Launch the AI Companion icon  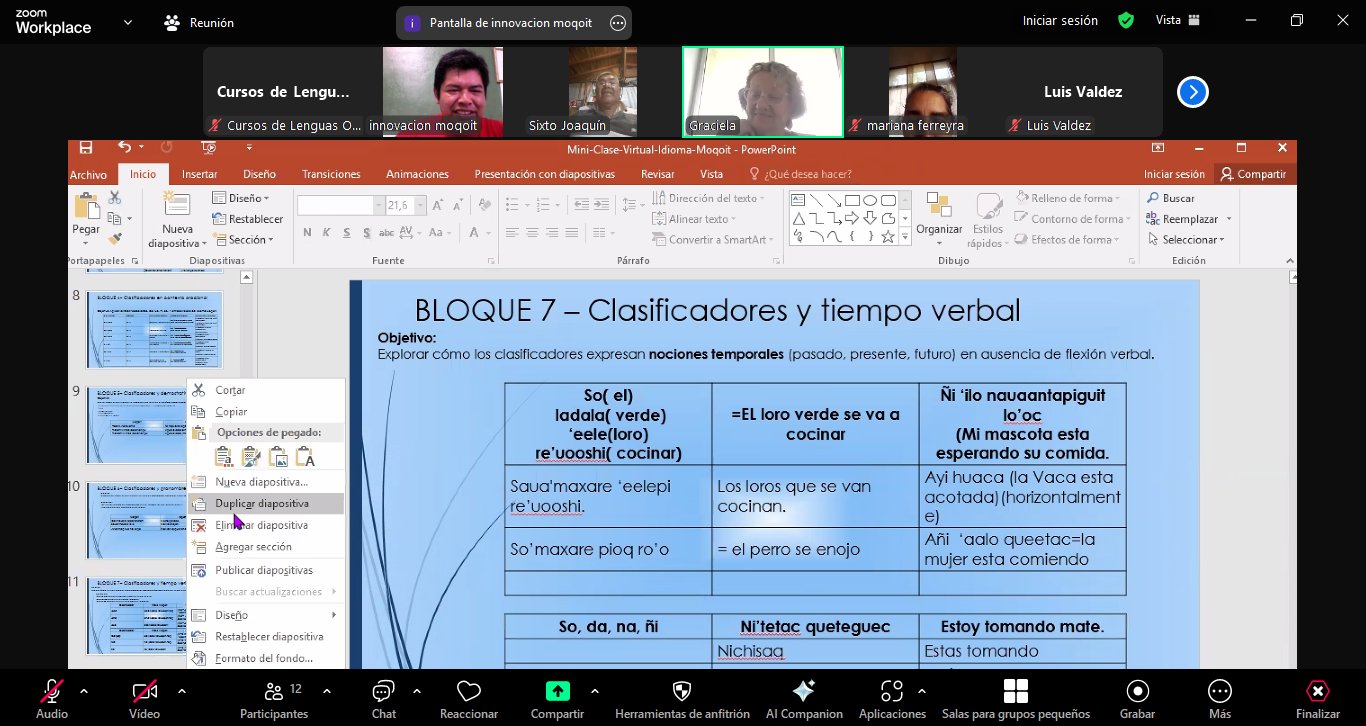pyautogui.click(x=803, y=692)
